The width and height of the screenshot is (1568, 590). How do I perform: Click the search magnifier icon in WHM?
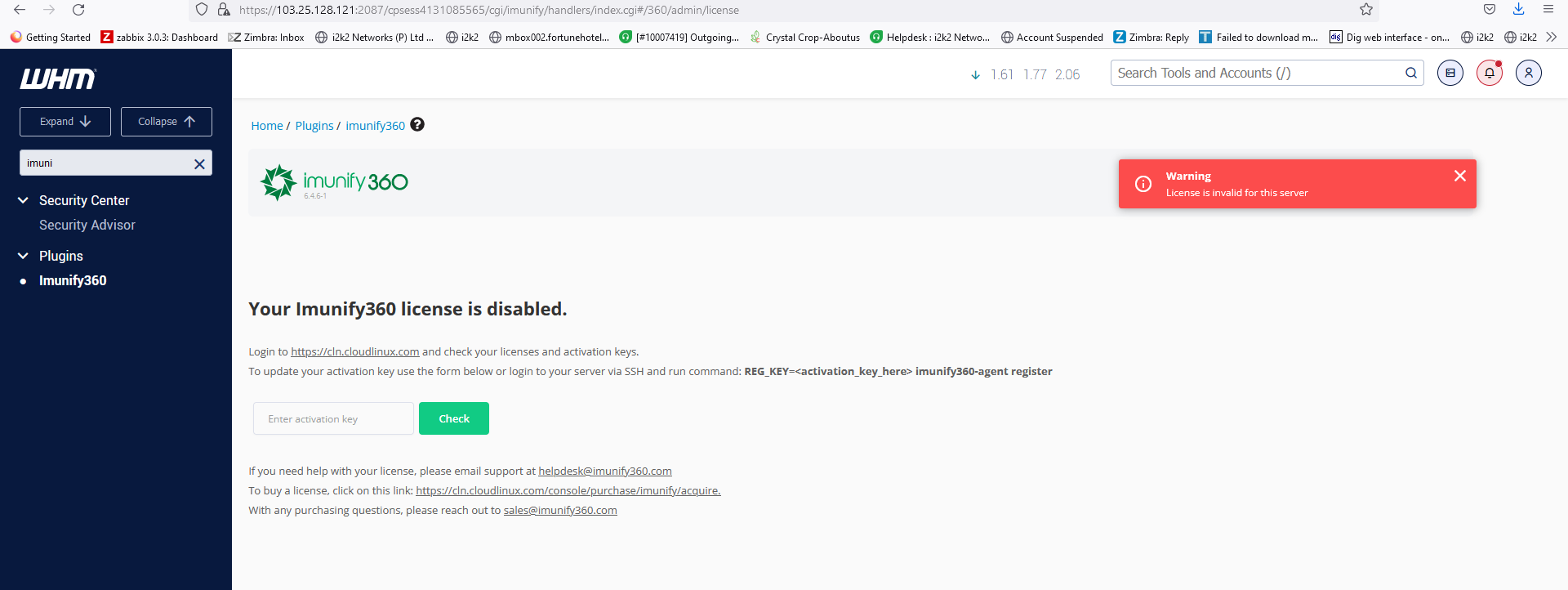click(x=1411, y=73)
